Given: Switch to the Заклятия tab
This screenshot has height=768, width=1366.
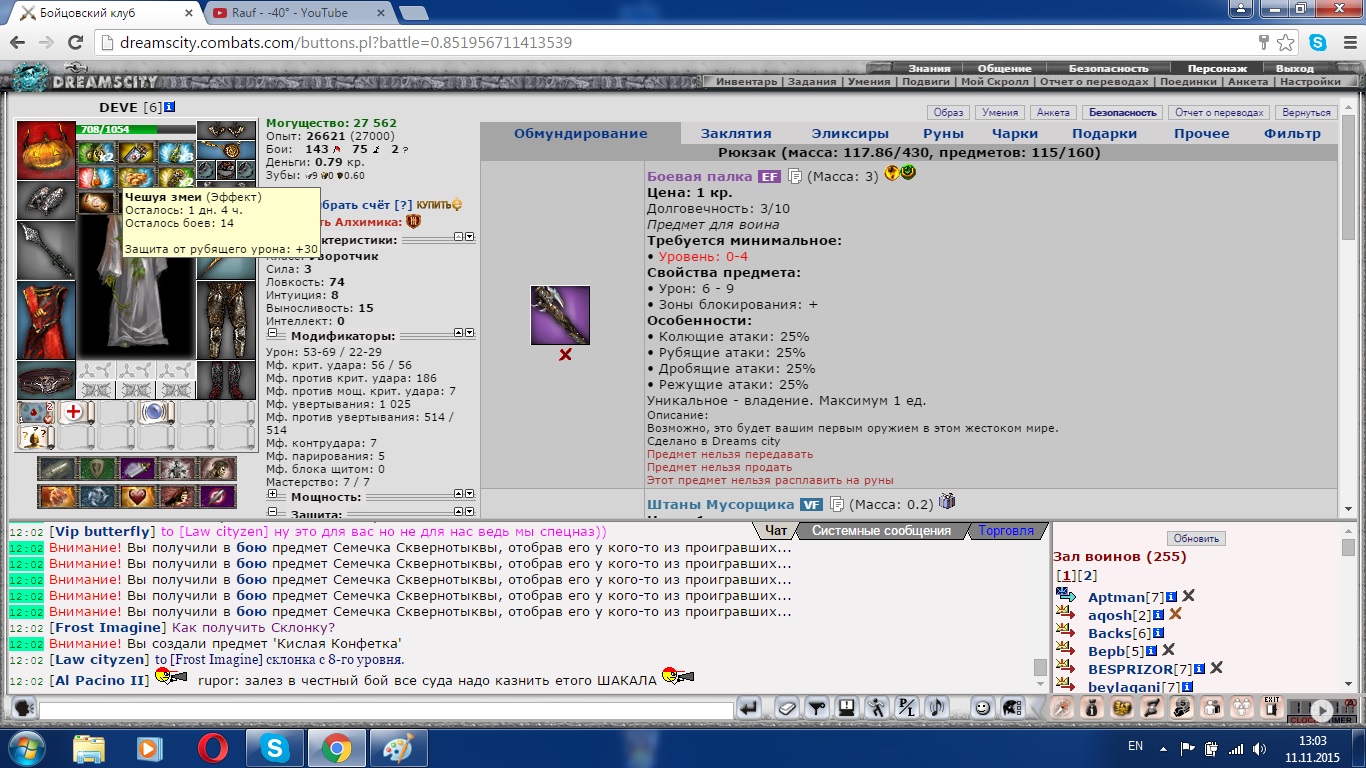Looking at the screenshot, I should pos(736,133).
